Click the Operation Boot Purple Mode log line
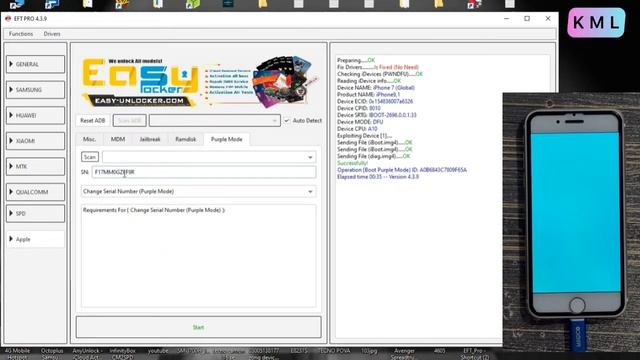The image size is (640, 360). point(402,170)
